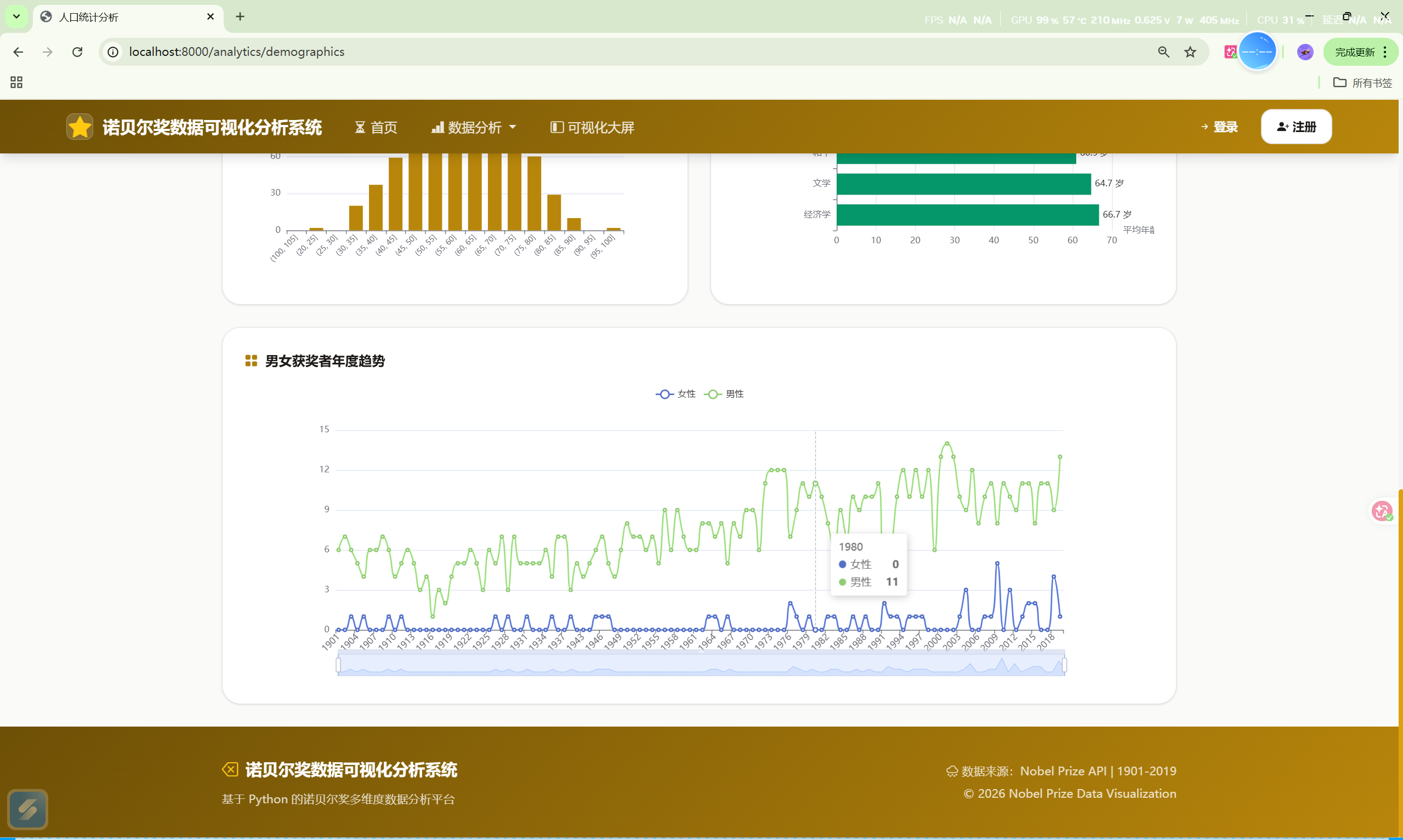Click the profile avatar icon
The image size is (1403, 840).
pos(1304,52)
